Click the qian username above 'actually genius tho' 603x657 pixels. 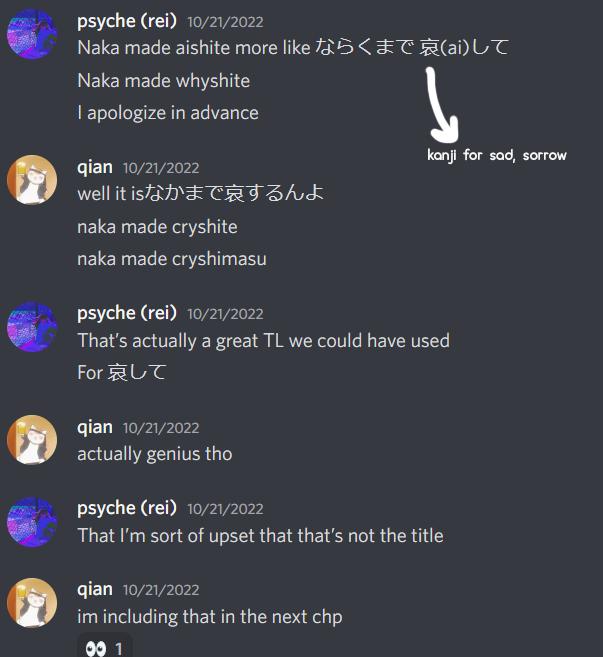[x=95, y=427]
